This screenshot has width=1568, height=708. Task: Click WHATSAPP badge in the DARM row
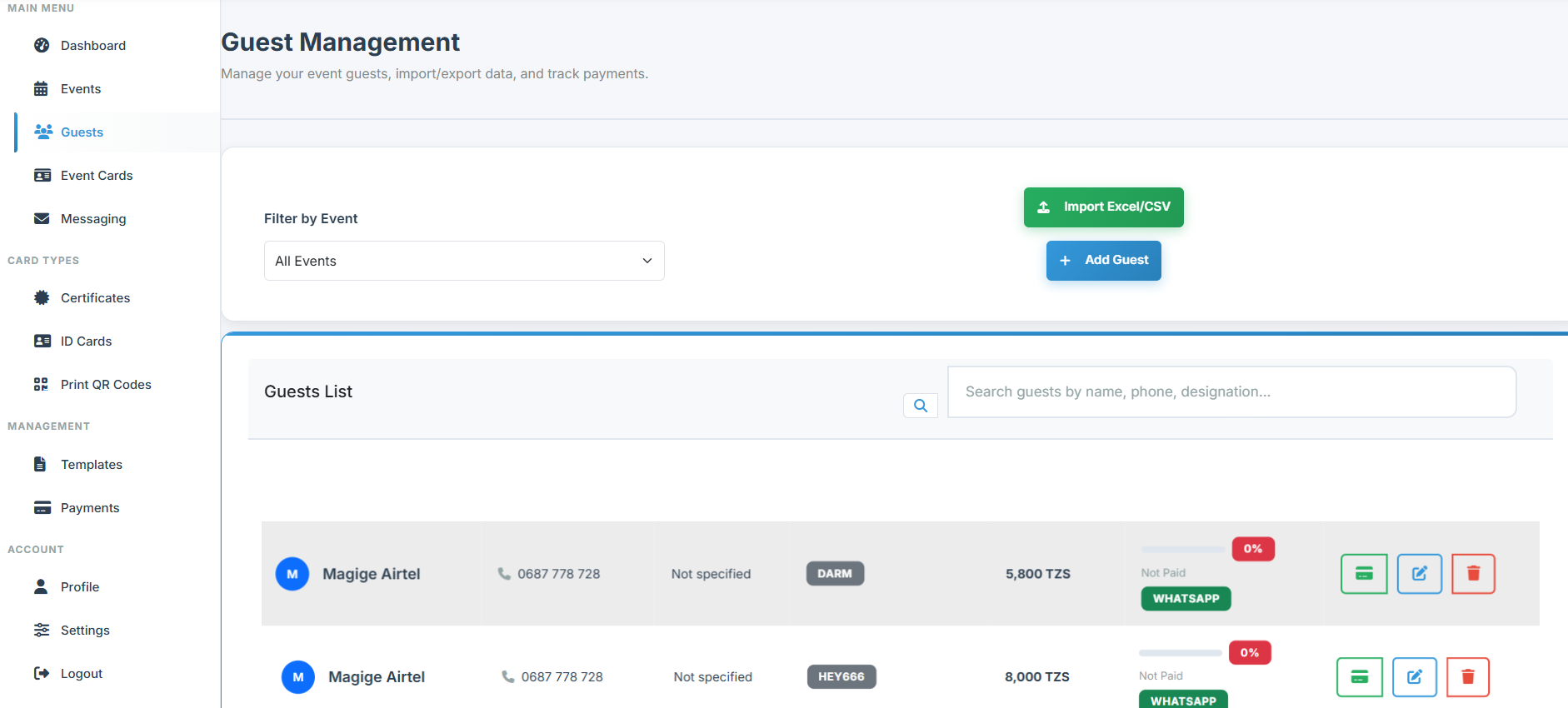1186,599
